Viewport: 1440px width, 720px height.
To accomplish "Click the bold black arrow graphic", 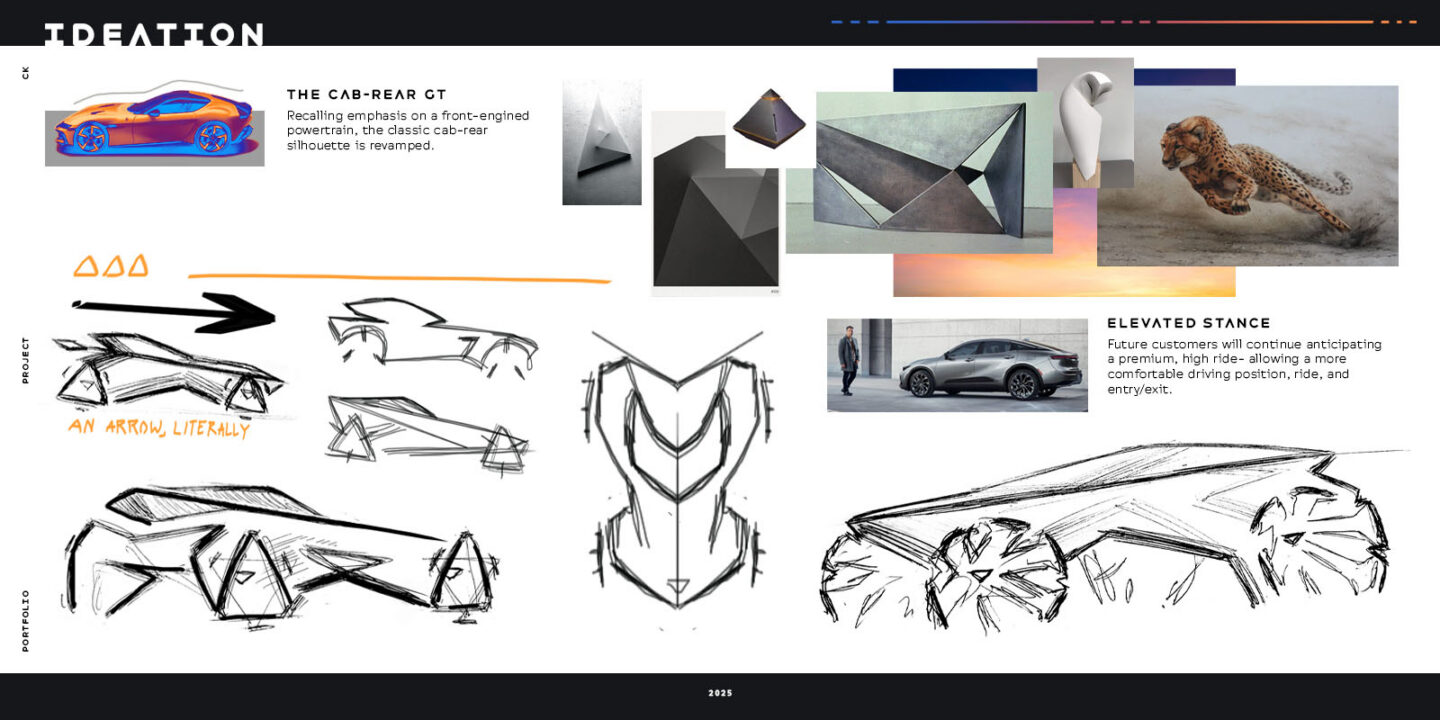I will [x=174, y=311].
